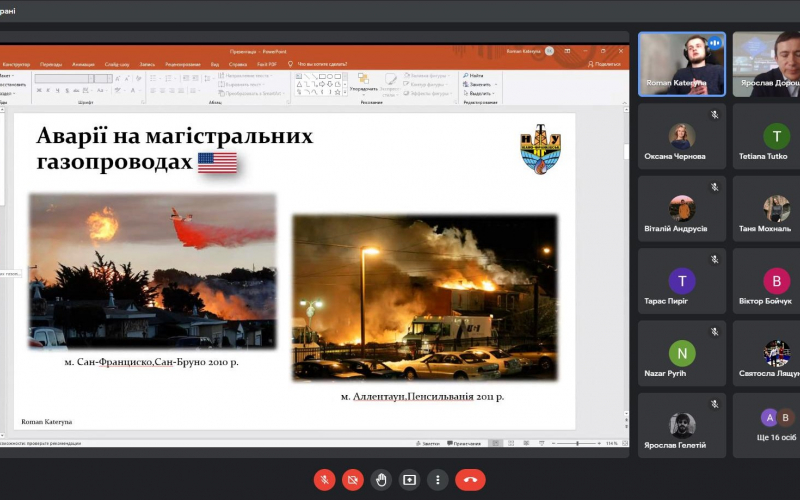The height and width of the screenshot is (500, 800).
Task: Open the Слайд-шоу ribbon tab
Action: coord(117,64)
